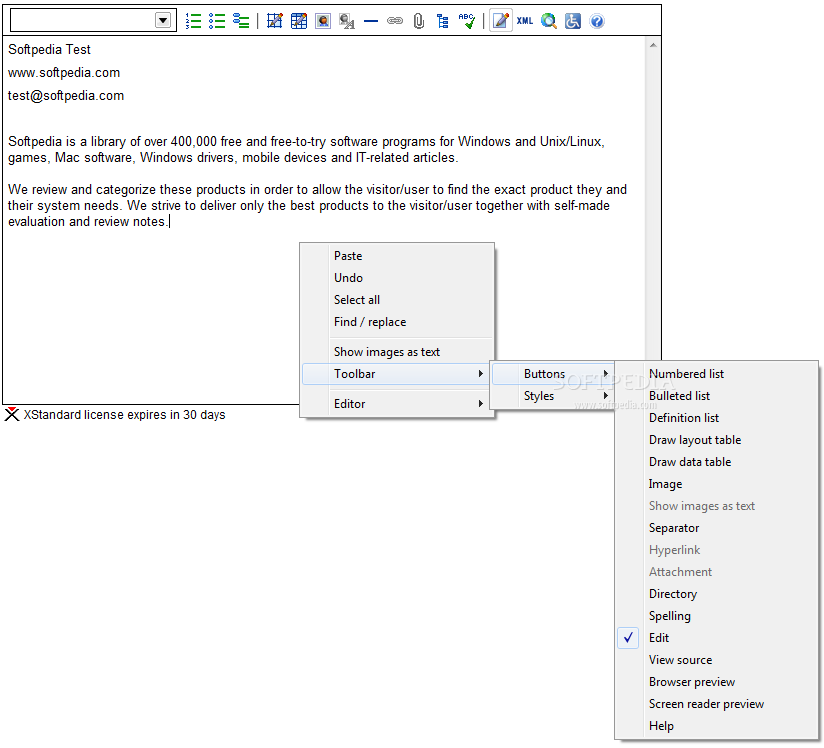Open the styles dropdown arrow in toolbar
The width and height of the screenshot is (824, 748).
pyautogui.click(x=163, y=21)
